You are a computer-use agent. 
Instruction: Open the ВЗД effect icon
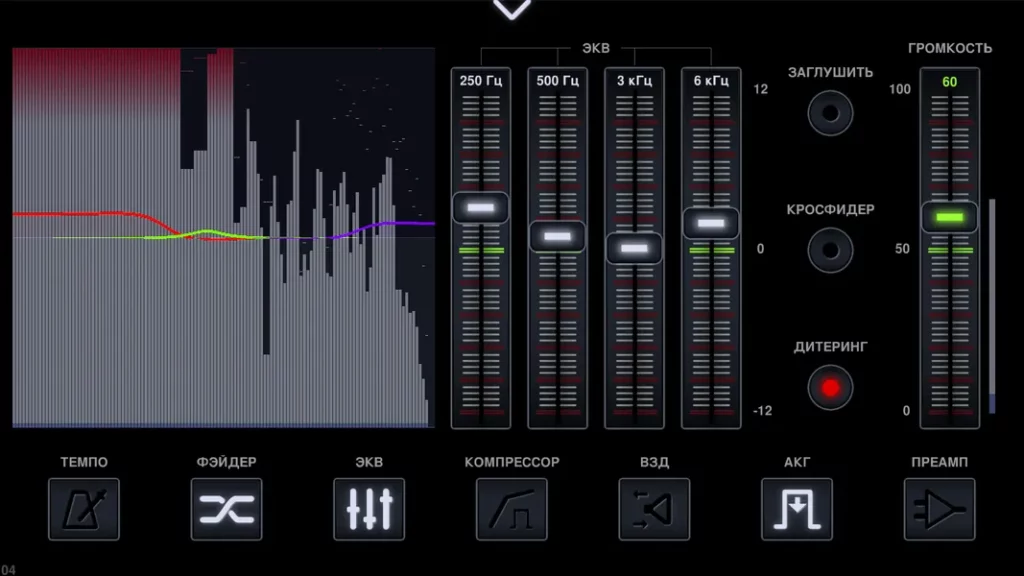click(655, 509)
